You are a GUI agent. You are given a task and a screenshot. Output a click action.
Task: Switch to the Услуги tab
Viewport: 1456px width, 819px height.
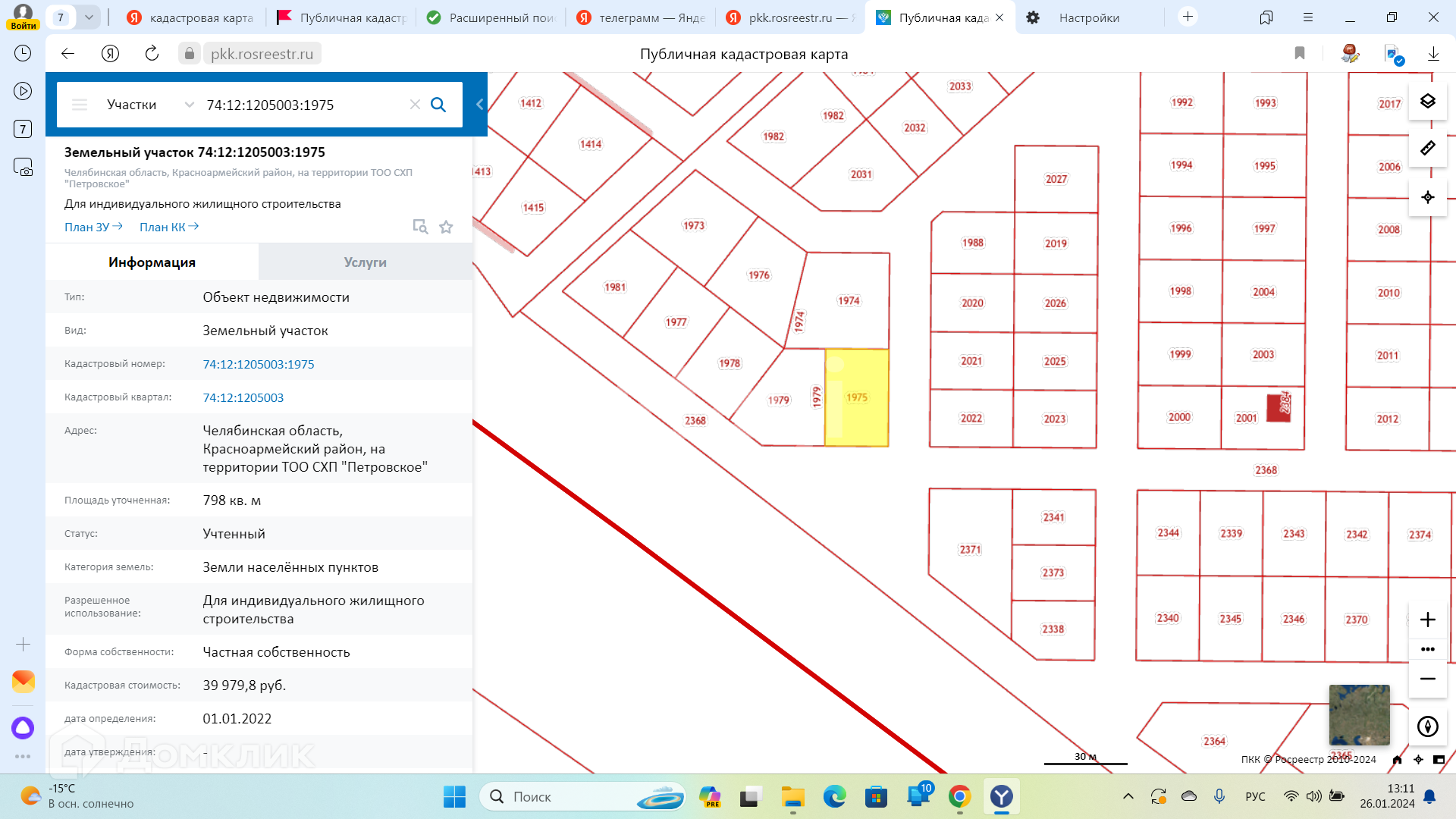tap(365, 262)
